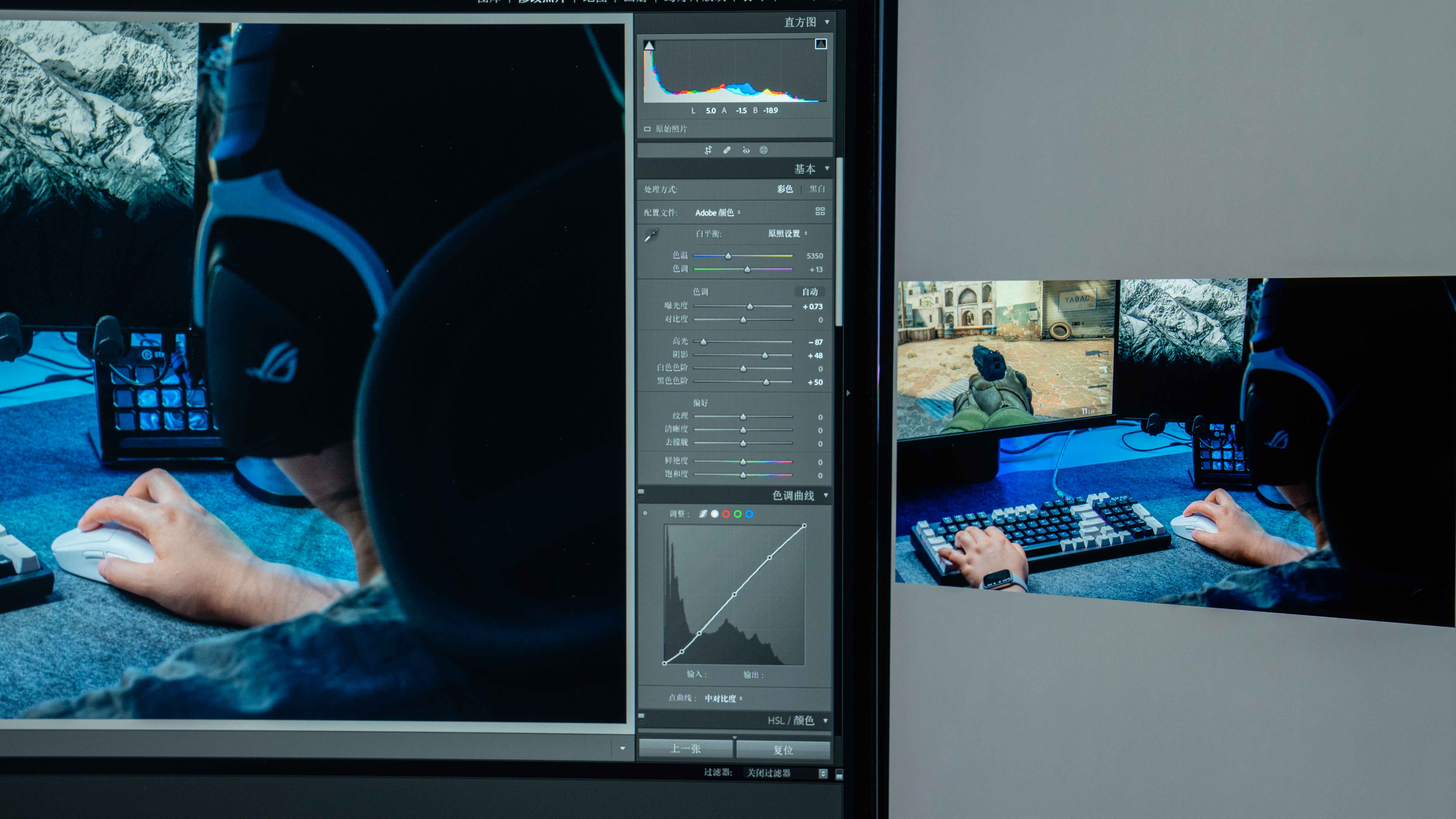Open the Adobe 颜色 profile dropdown

pos(717,213)
